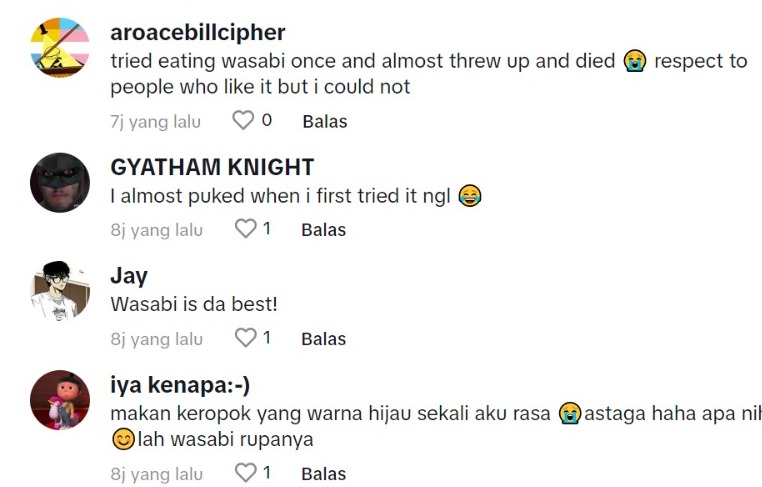Image resolution: width=762 pixels, height=487 pixels.
Task: Click Balas under aroacebillcipher's comment
Action: click(325, 122)
